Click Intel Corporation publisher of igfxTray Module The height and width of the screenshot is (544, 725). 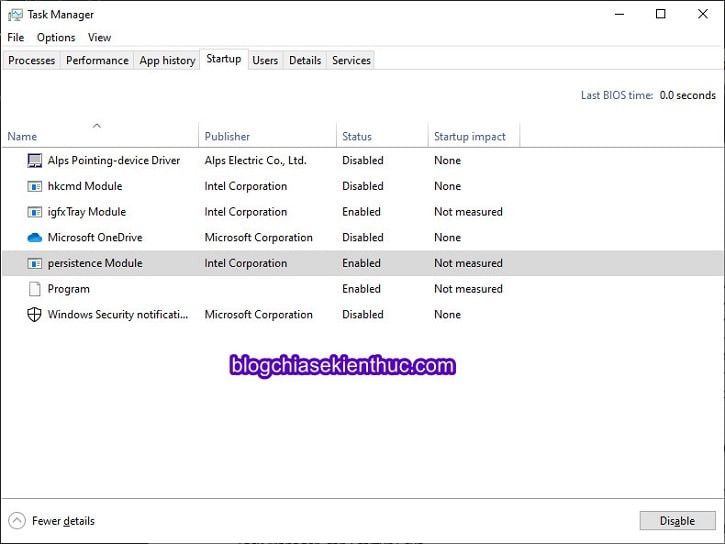246,212
